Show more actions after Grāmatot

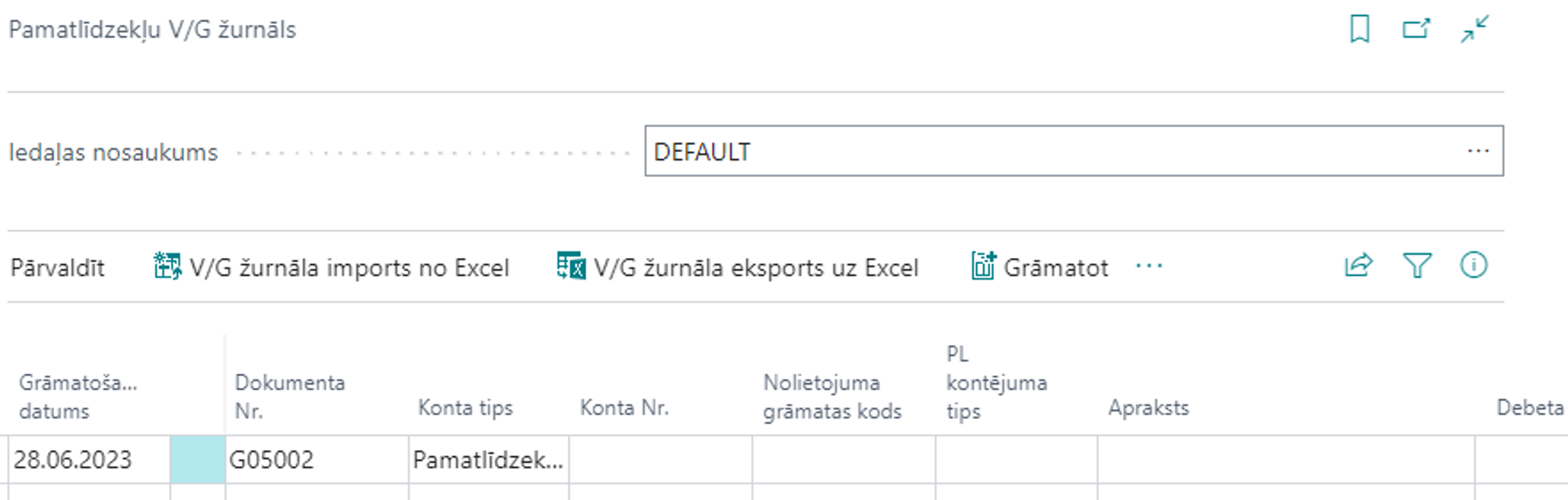tap(1149, 266)
